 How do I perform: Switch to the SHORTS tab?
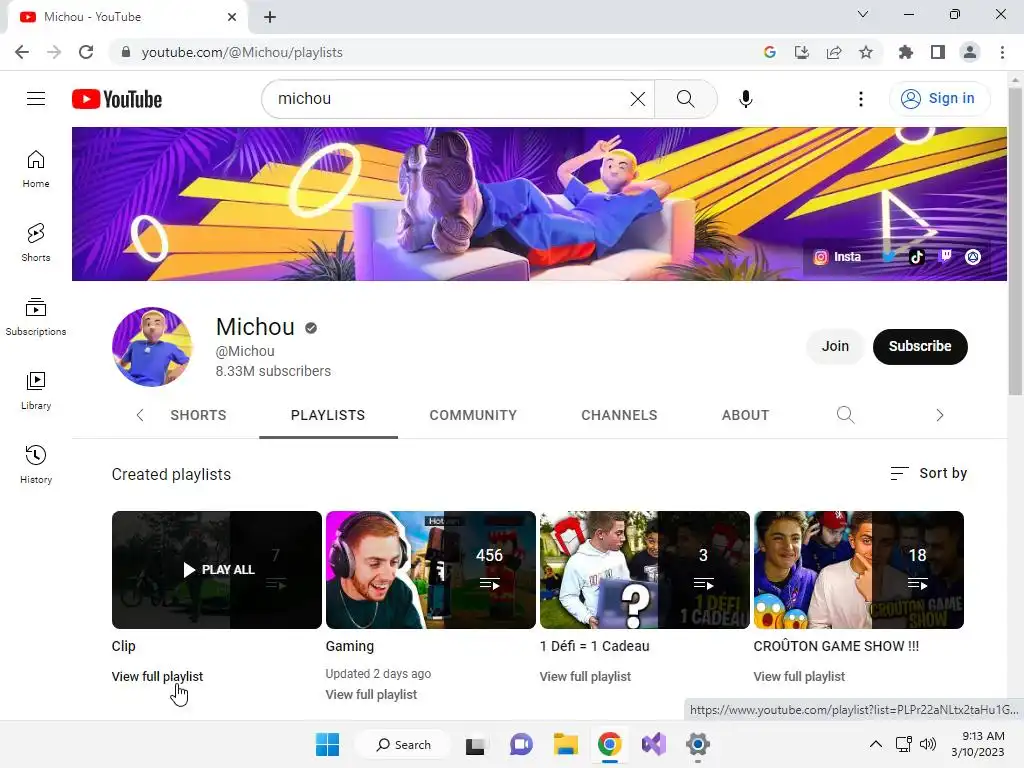tap(198, 415)
